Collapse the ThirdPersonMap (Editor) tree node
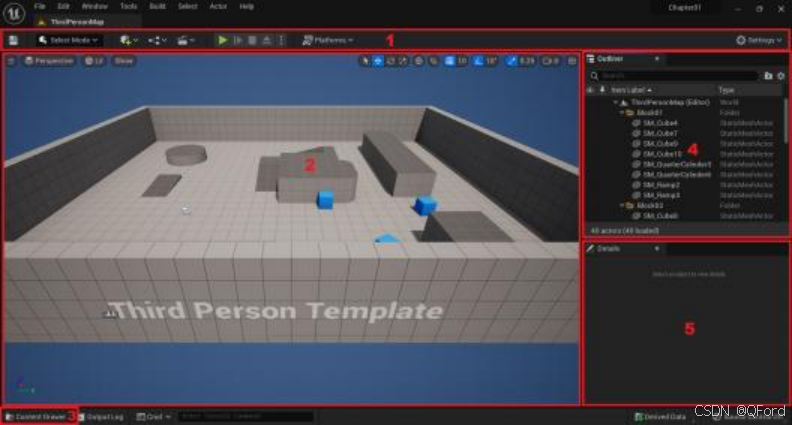The image size is (792, 425). pos(616,103)
